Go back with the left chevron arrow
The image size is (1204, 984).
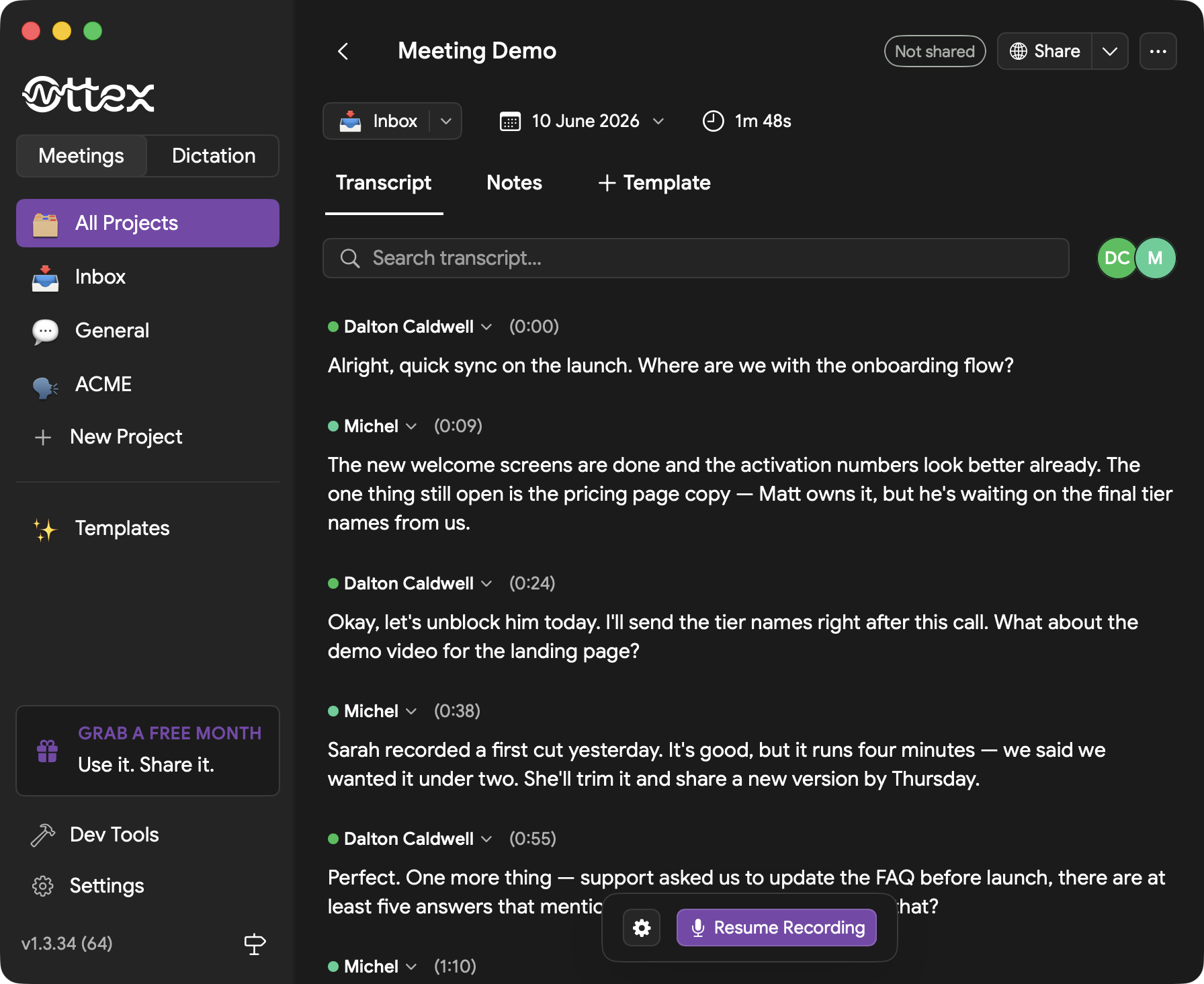(343, 51)
